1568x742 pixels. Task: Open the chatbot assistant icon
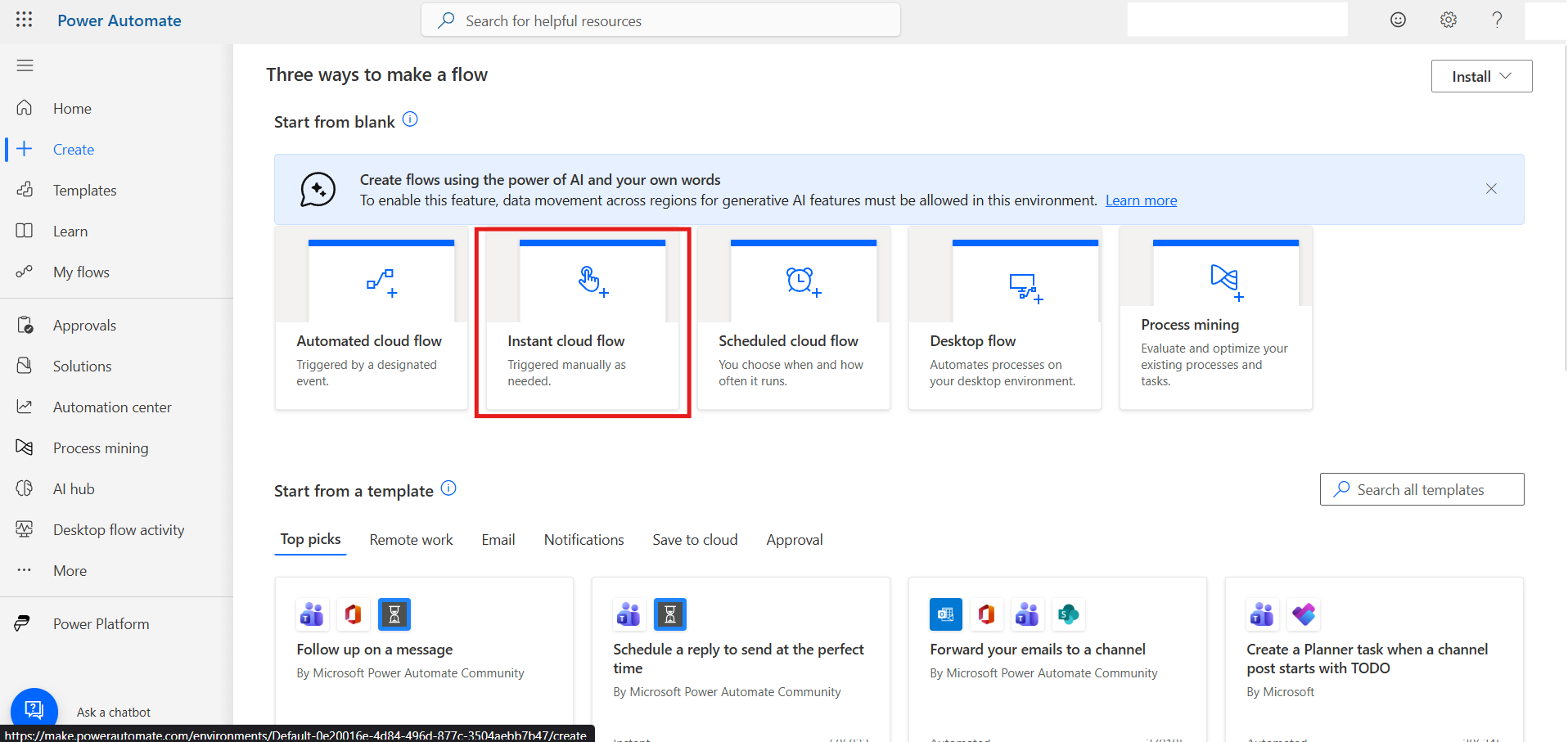point(34,709)
